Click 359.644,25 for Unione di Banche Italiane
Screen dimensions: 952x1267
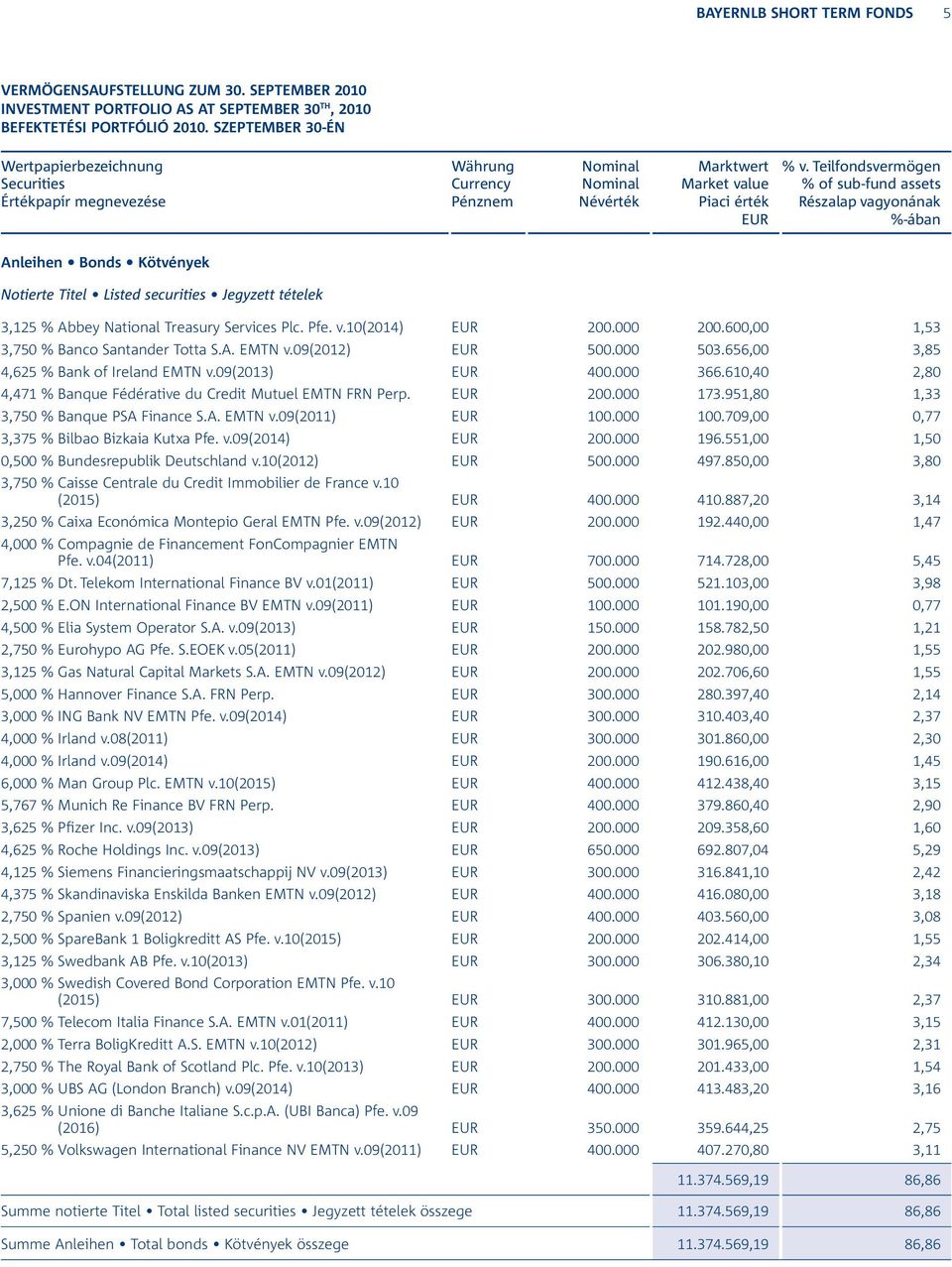pyautogui.click(x=733, y=1128)
